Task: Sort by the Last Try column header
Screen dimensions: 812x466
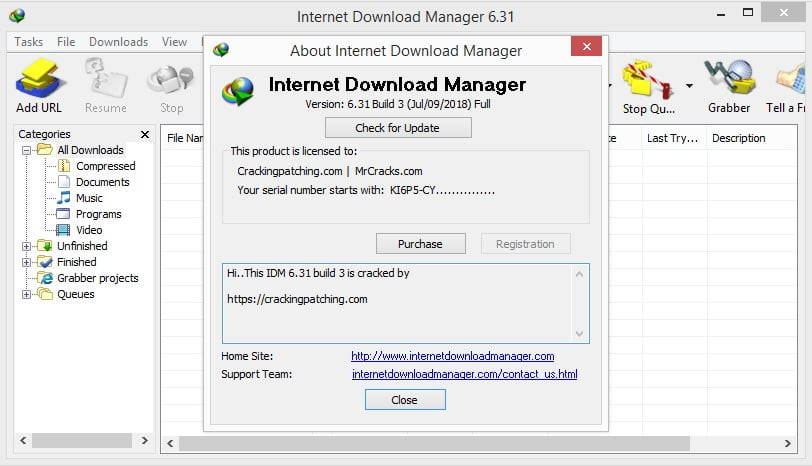Action: 674,138
